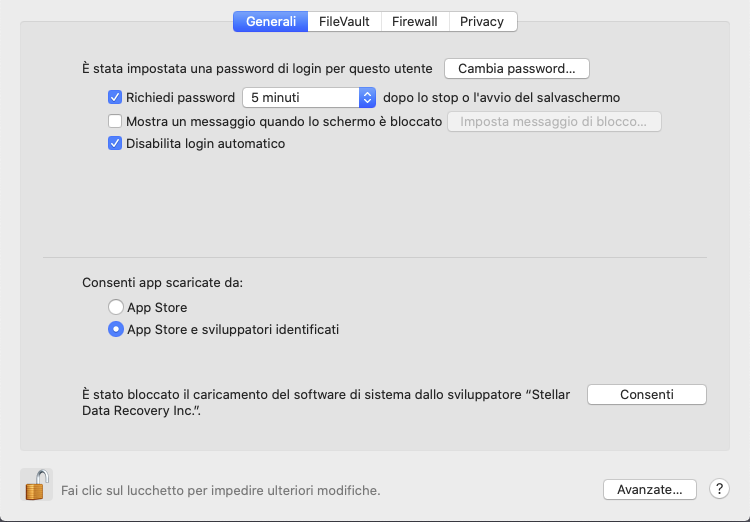Open the FileVault tab
The image size is (750, 522).
[343, 21]
